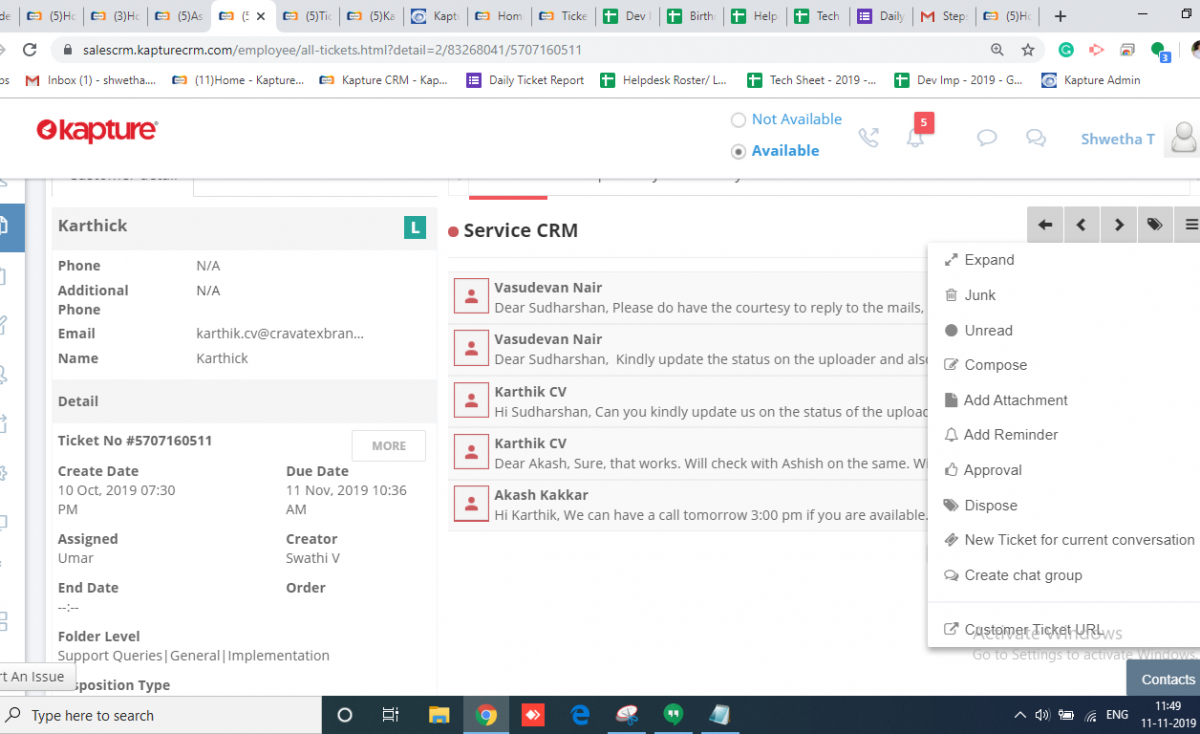Click the volume icon in system tray
The image size is (1200, 734).
[x=1042, y=715]
